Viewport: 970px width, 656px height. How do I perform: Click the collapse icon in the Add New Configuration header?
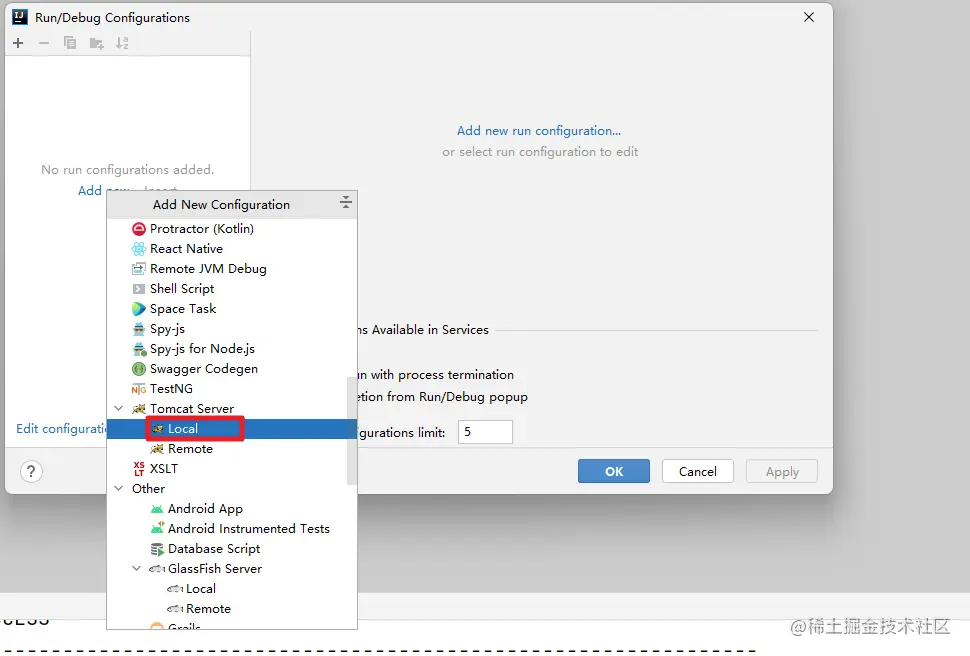(346, 202)
